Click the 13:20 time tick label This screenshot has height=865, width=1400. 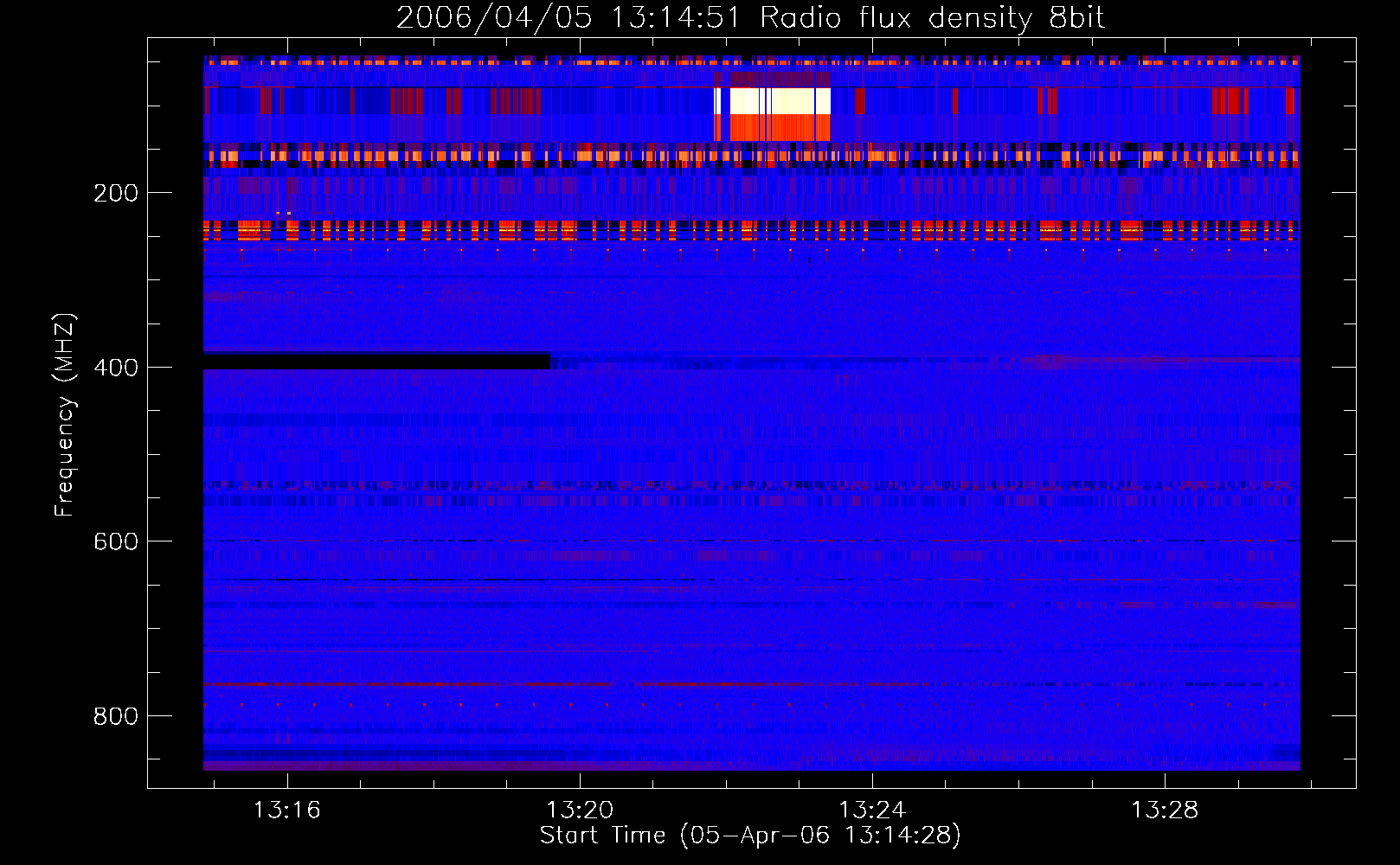click(580, 811)
